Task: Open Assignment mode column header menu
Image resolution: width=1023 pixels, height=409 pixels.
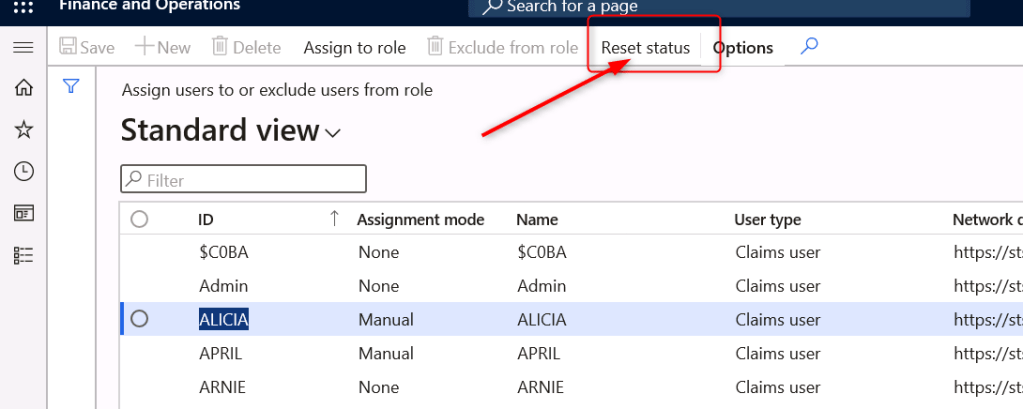Action: (x=420, y=219)
